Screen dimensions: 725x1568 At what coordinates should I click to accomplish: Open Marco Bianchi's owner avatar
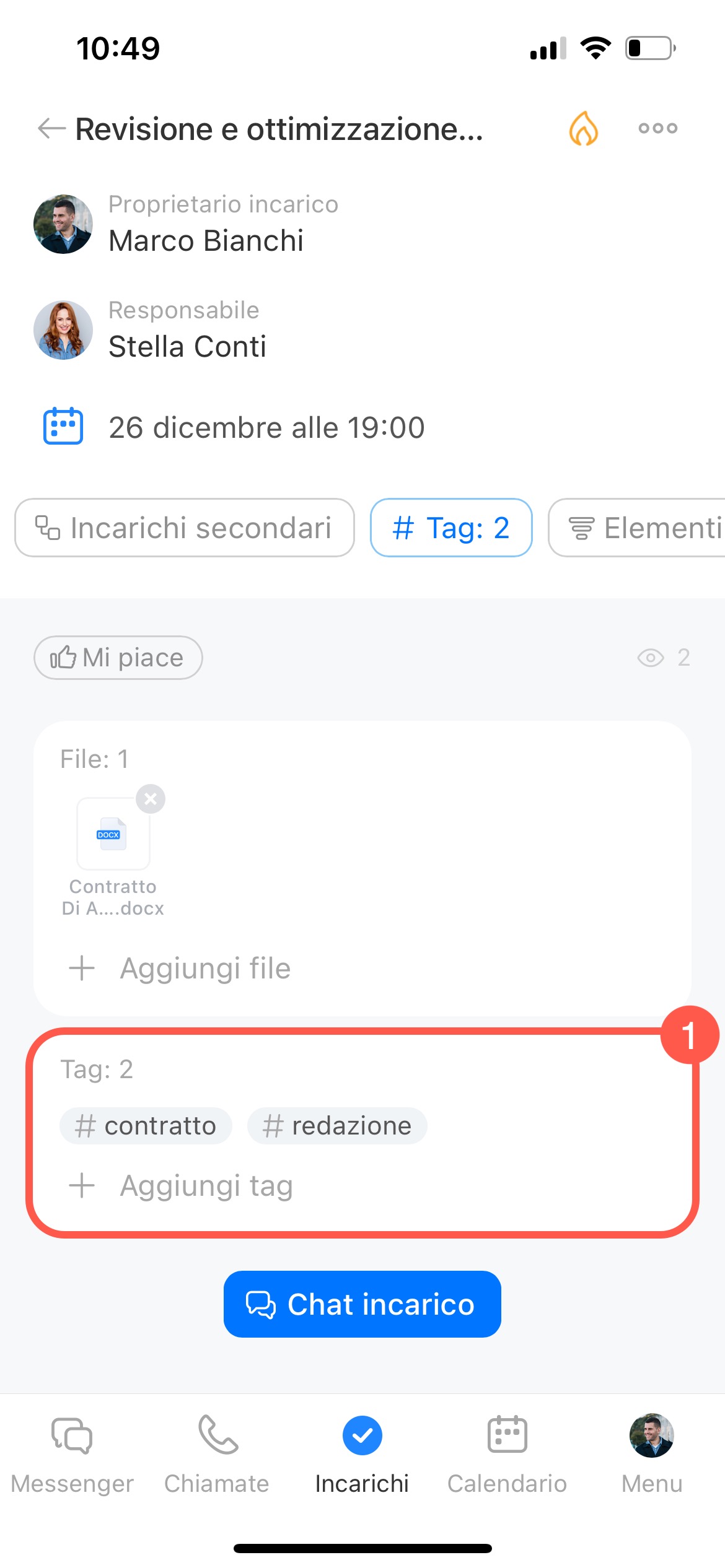point(63,224)
